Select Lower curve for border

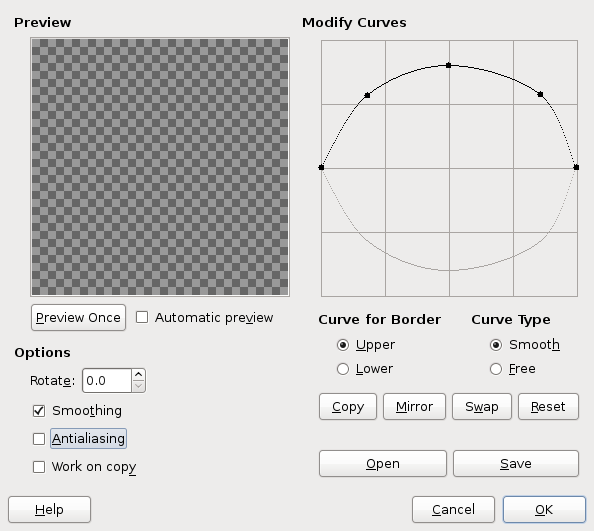343,369
